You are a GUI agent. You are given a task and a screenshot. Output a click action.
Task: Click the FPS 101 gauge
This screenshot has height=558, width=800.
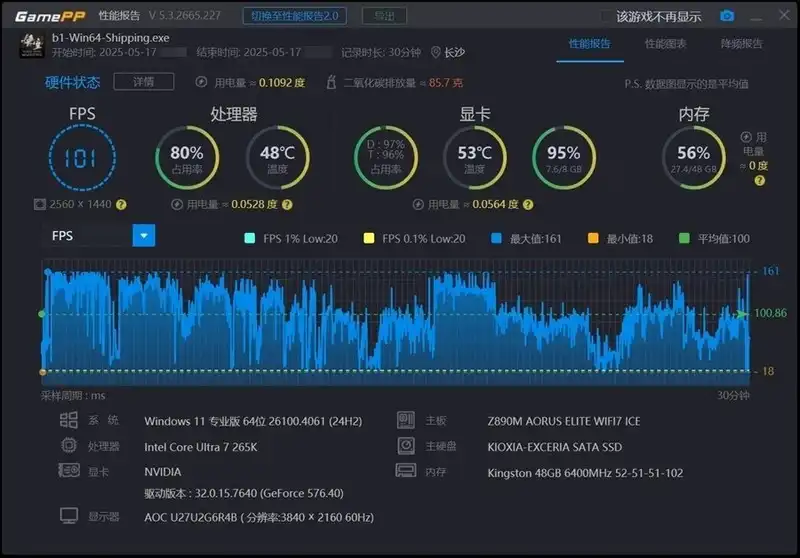click(x=82, y=158)
